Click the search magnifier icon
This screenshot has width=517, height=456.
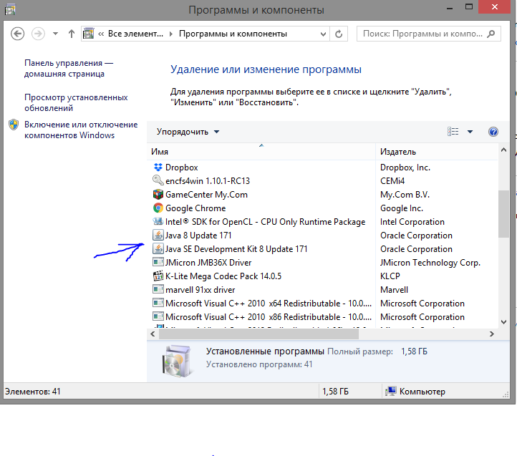[x=491, y=34]
